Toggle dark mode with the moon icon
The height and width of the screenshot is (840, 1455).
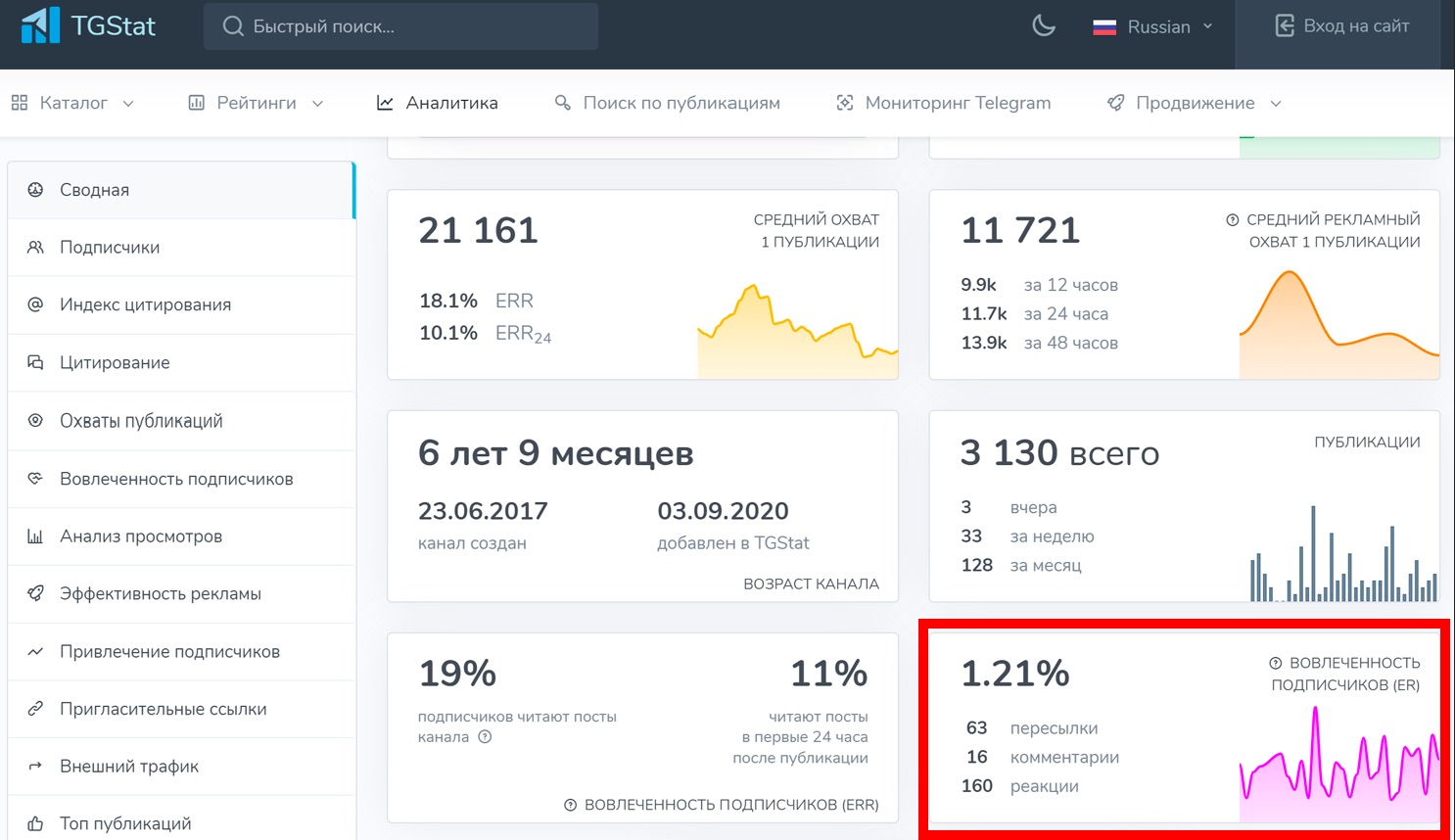click(x=1044, y=25)
